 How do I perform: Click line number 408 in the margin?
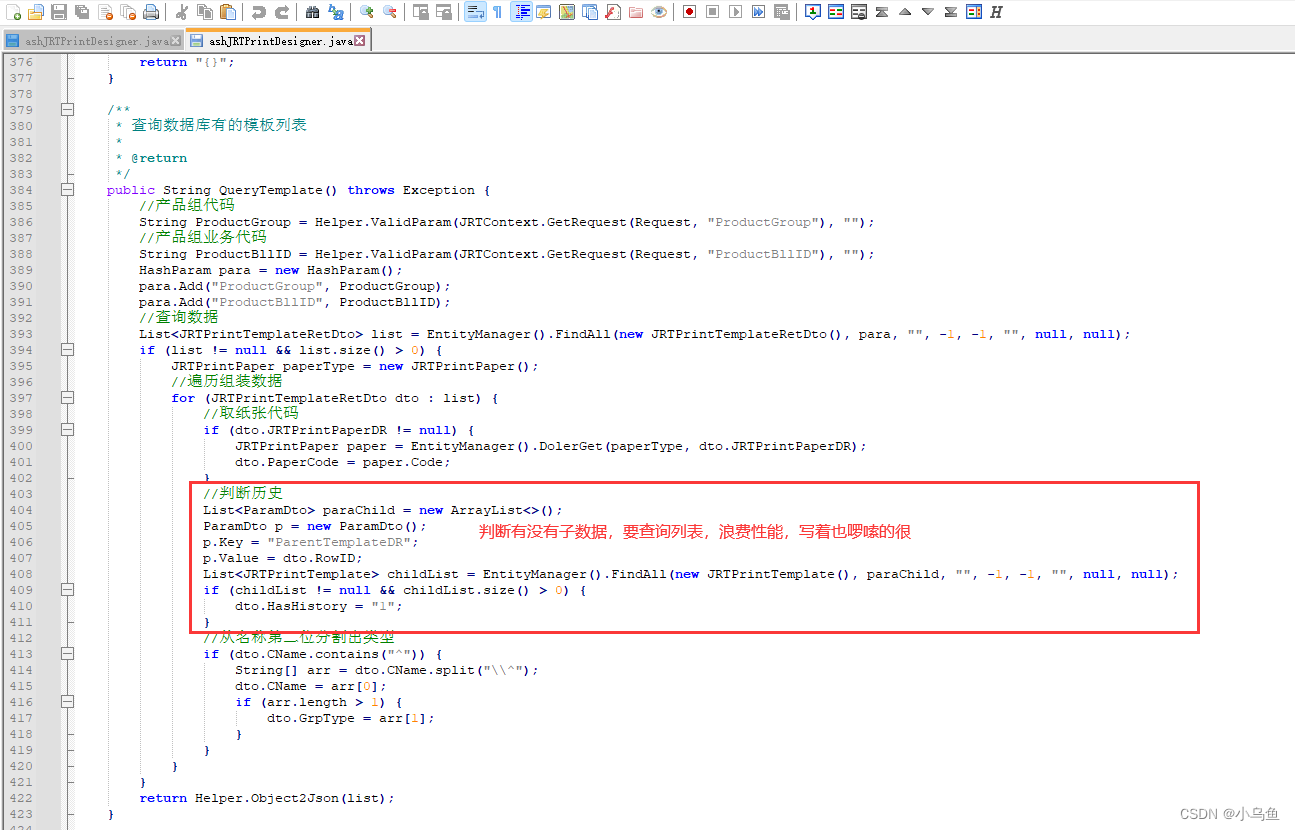(x=21, y=574)
